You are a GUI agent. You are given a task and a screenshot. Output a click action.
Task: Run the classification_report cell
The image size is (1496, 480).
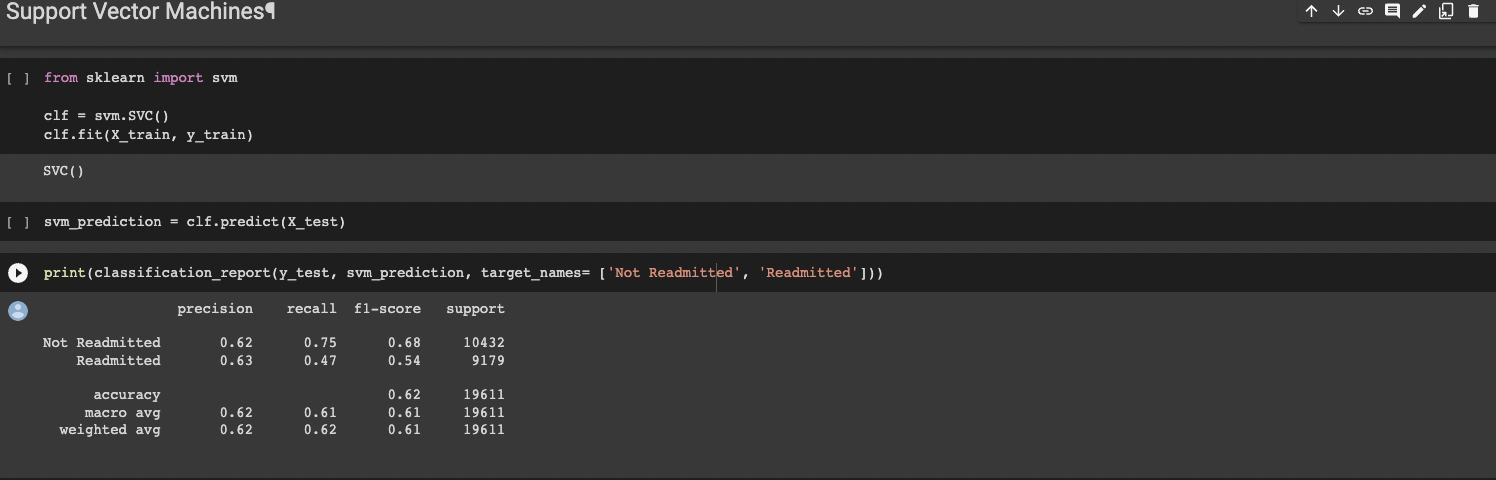pos(18,273)
